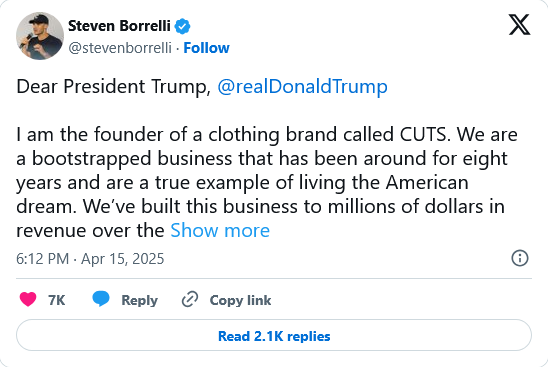Image resolution: width=548 pixels, height=367 pixels.
Task: Click the Steven Borrelli display name
Action: pos(119,26)
